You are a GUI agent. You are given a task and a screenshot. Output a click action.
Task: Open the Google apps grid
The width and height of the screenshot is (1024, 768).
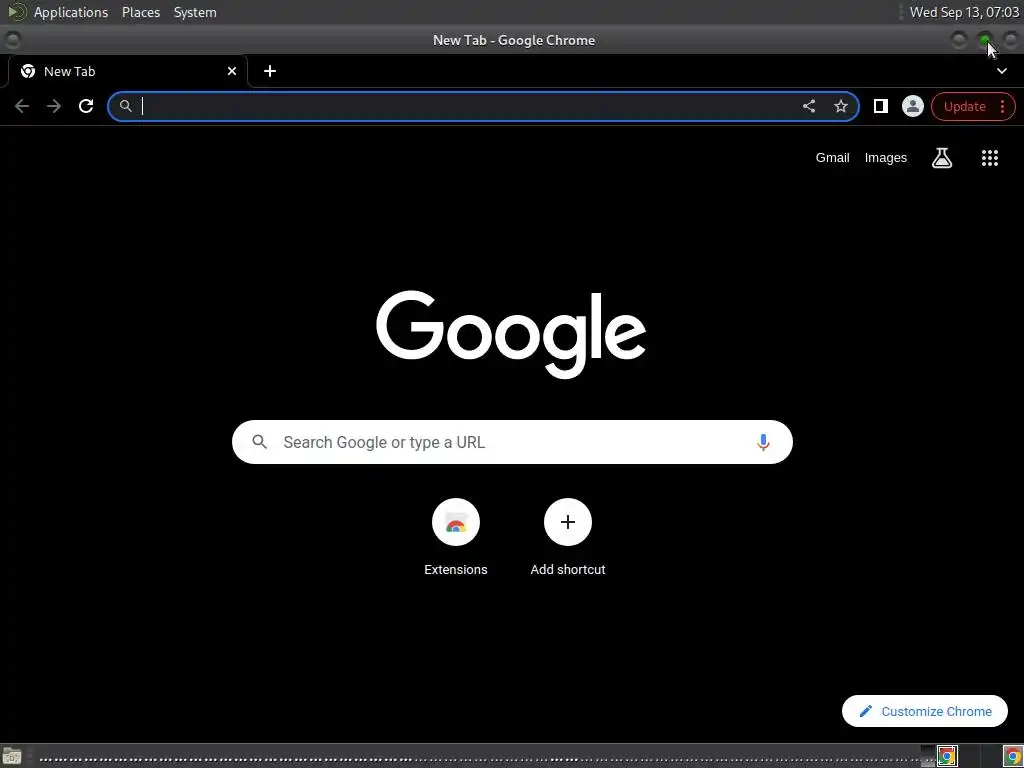tap(989, 157)
